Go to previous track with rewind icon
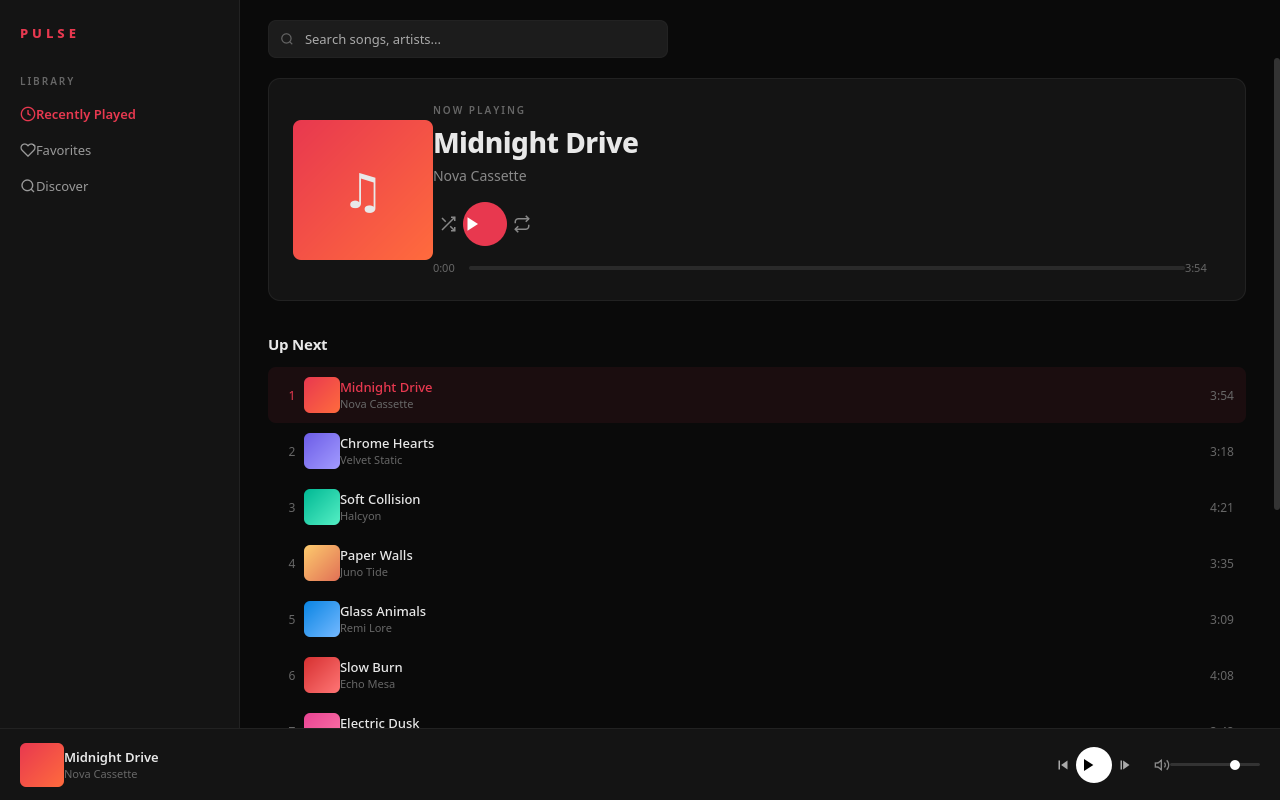Image resolution: width=1280 pixels, height=800 pixels. (1062, 764)
